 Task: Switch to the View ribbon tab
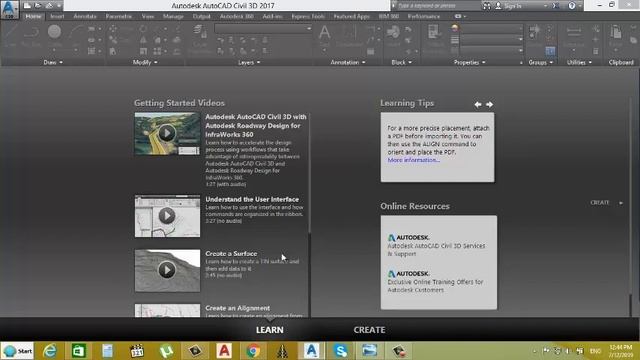(x=148, y=16)
